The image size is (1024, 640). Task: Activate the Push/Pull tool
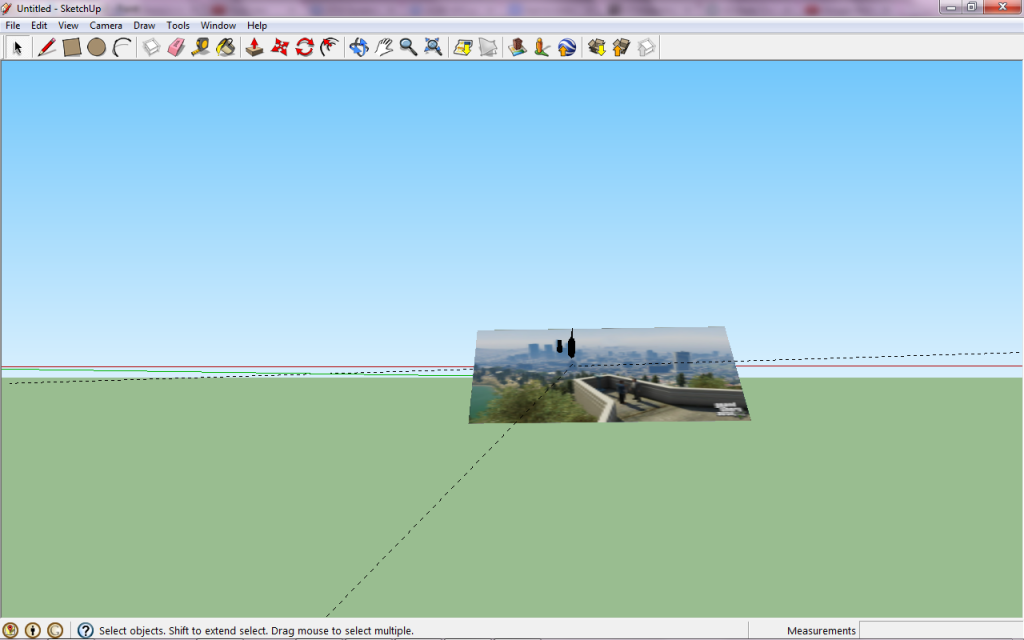(x=254, y=47)
